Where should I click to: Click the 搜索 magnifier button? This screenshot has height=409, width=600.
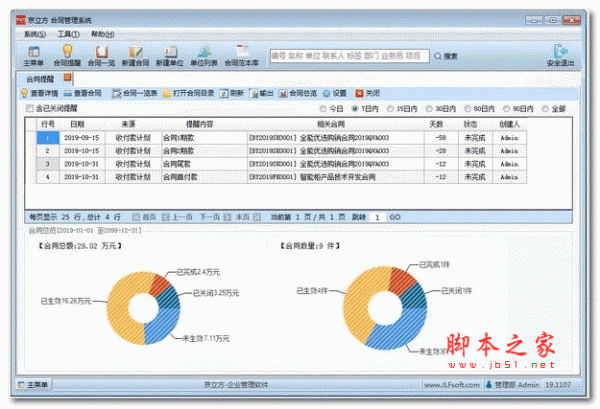pos(446,56)
